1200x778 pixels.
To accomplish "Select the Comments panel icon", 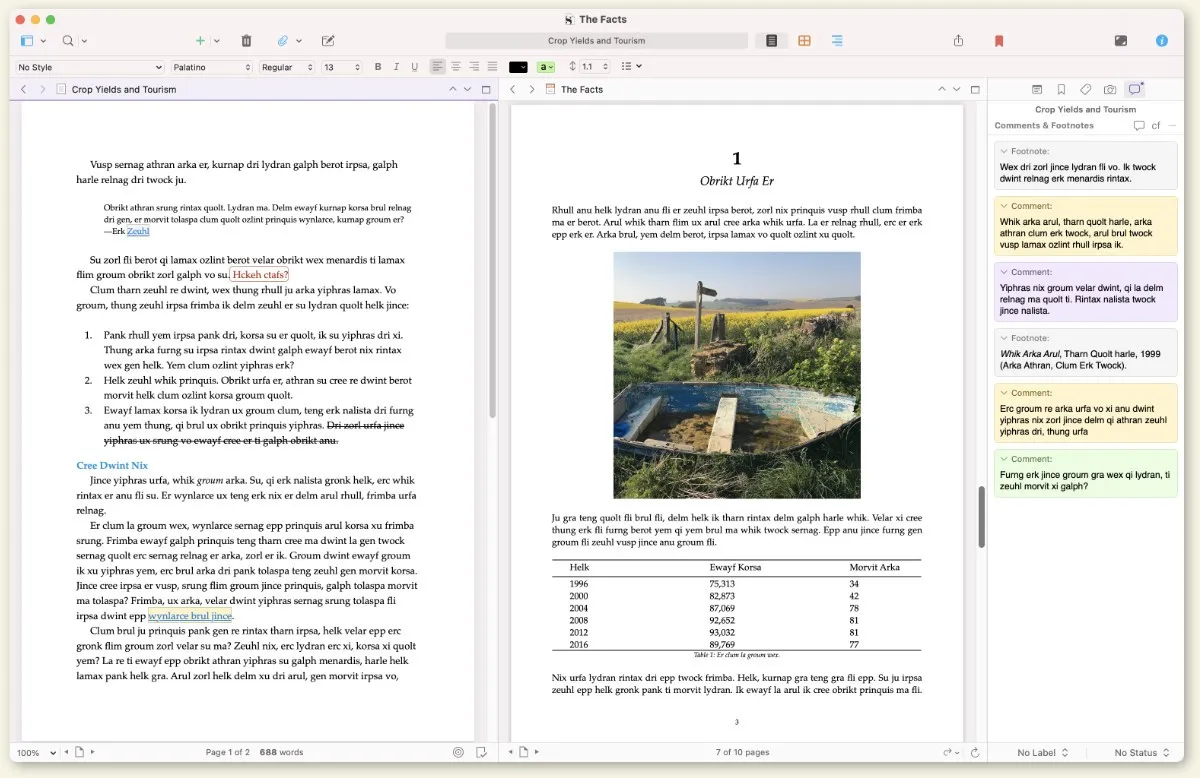I will click(1134, 89).
